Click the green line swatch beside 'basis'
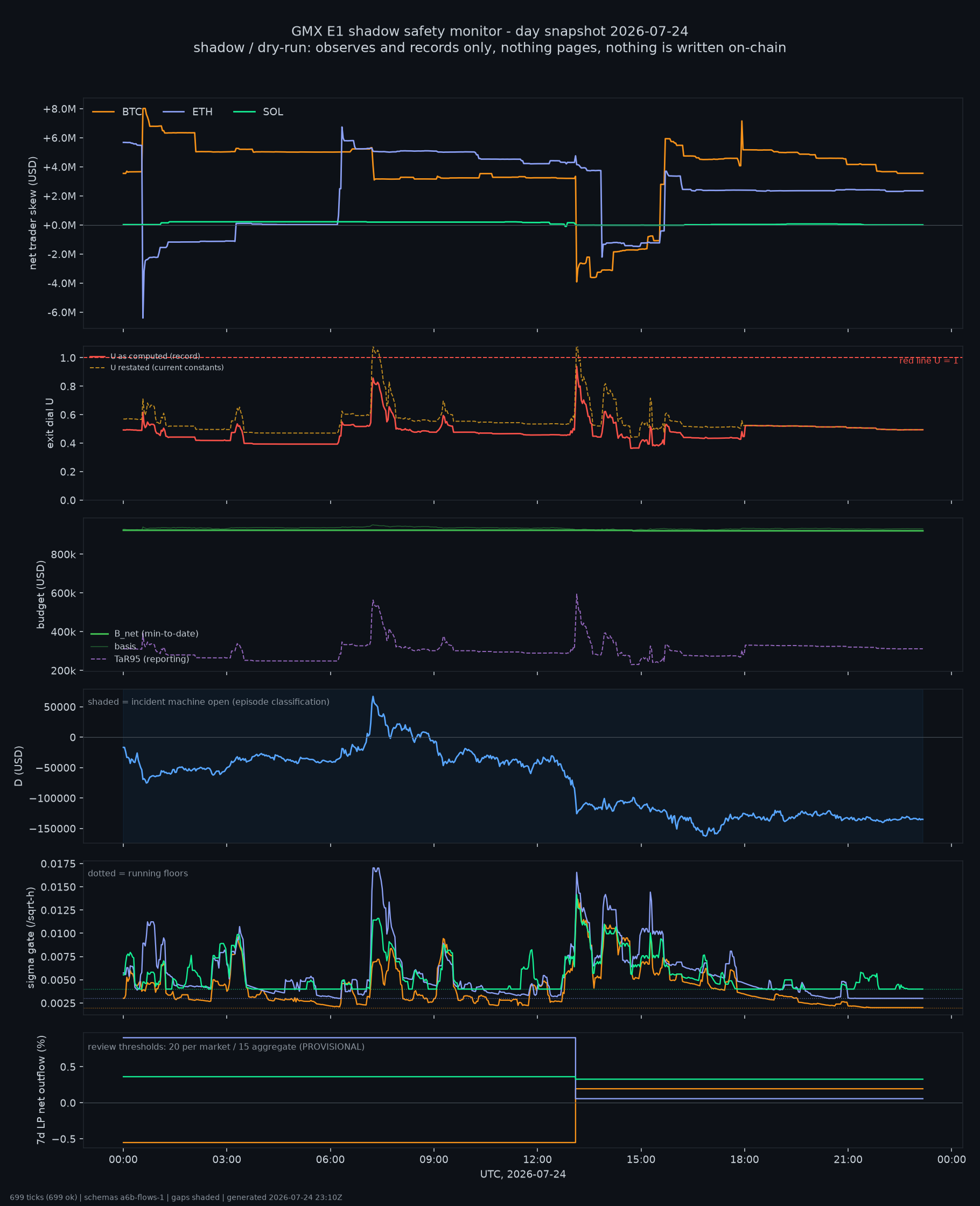This screenshot has height=1206, width=980. pos(100,647)
